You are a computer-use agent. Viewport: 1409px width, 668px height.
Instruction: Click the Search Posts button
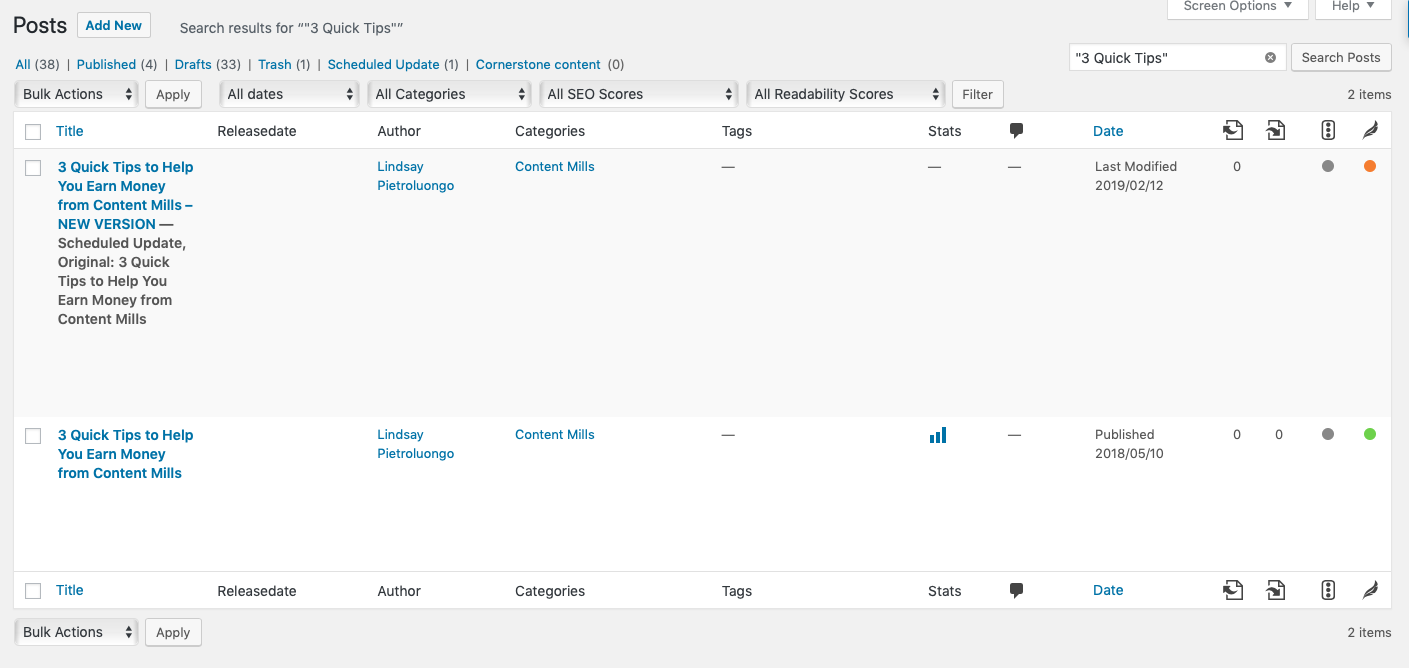click(1340, 58)
